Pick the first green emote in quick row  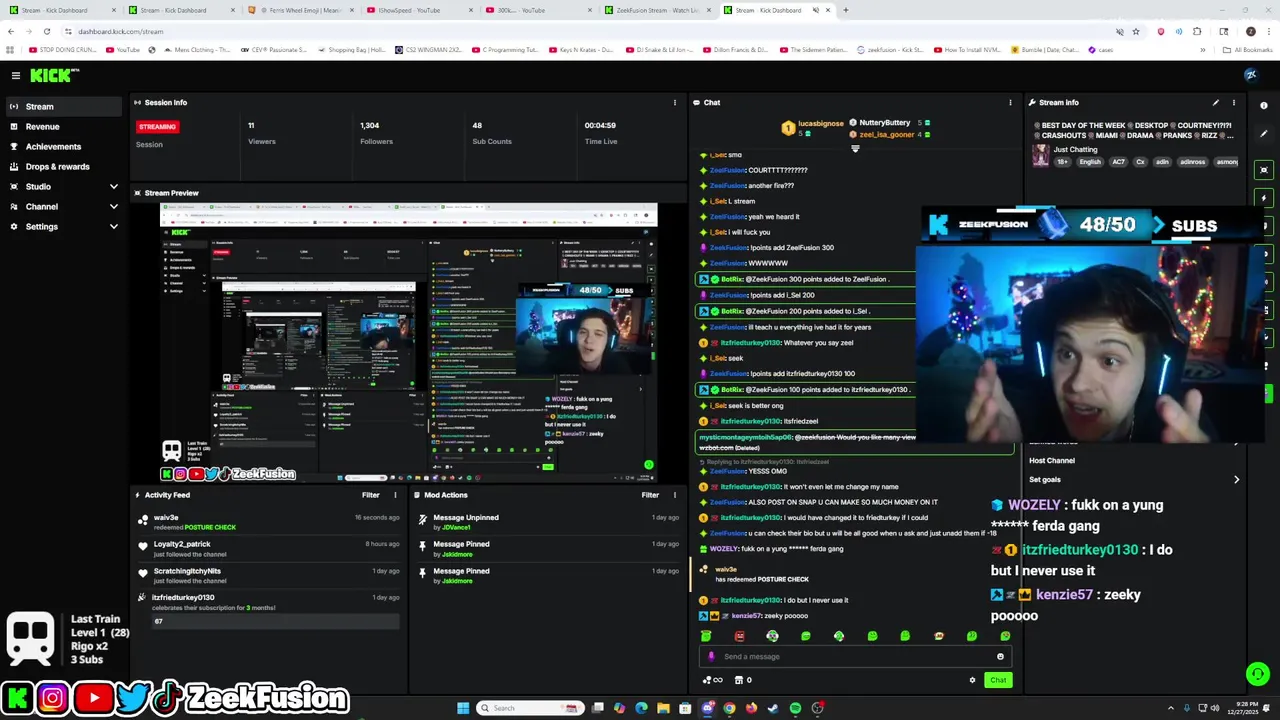(706, 636)
